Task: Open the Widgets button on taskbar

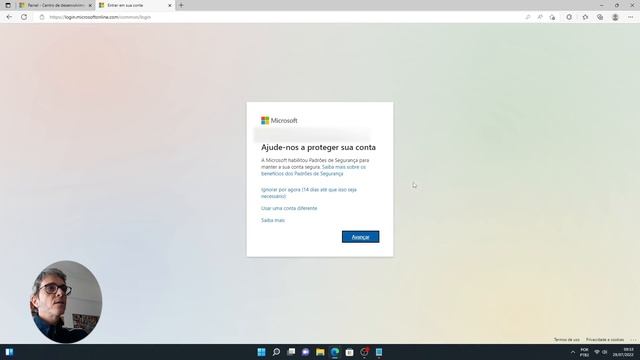Action: point(9,352)
